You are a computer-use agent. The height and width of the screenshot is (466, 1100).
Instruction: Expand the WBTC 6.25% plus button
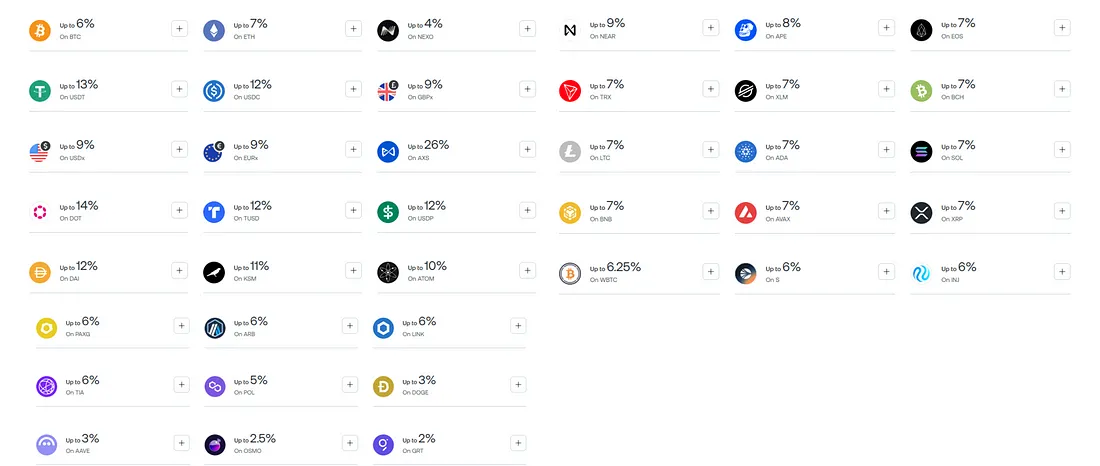click(711, 272)
